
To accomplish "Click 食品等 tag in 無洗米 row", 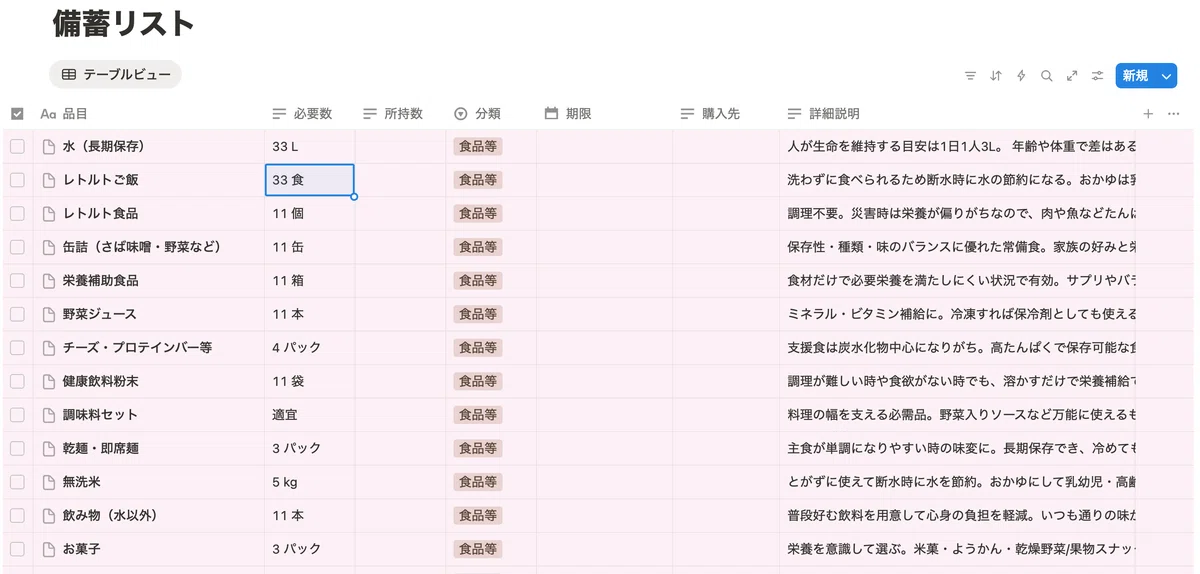I will [477, 482].
